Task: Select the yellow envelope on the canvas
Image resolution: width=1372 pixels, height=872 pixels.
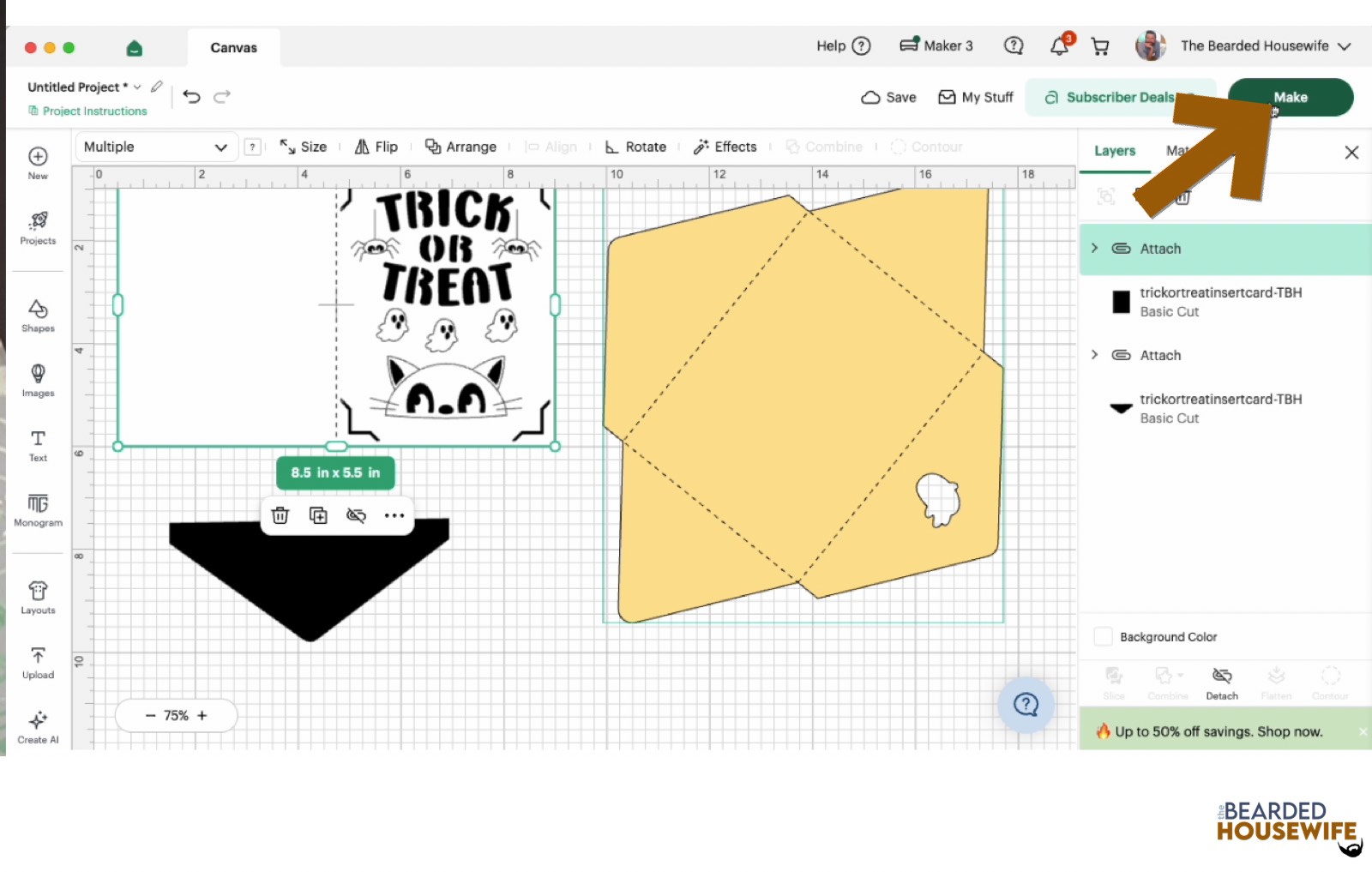Action: click(x=804, y=405)
